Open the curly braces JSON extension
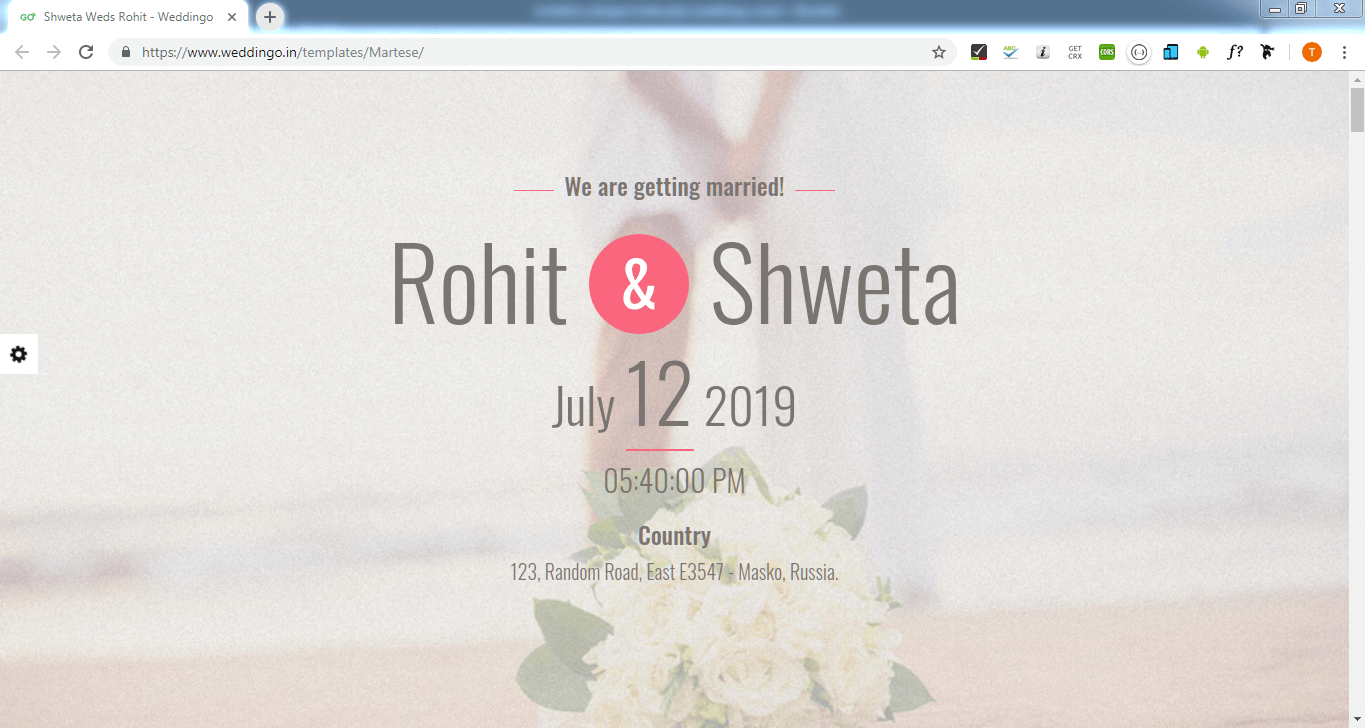Screen dimensions: 1365x728 (x=1139, y=52)
